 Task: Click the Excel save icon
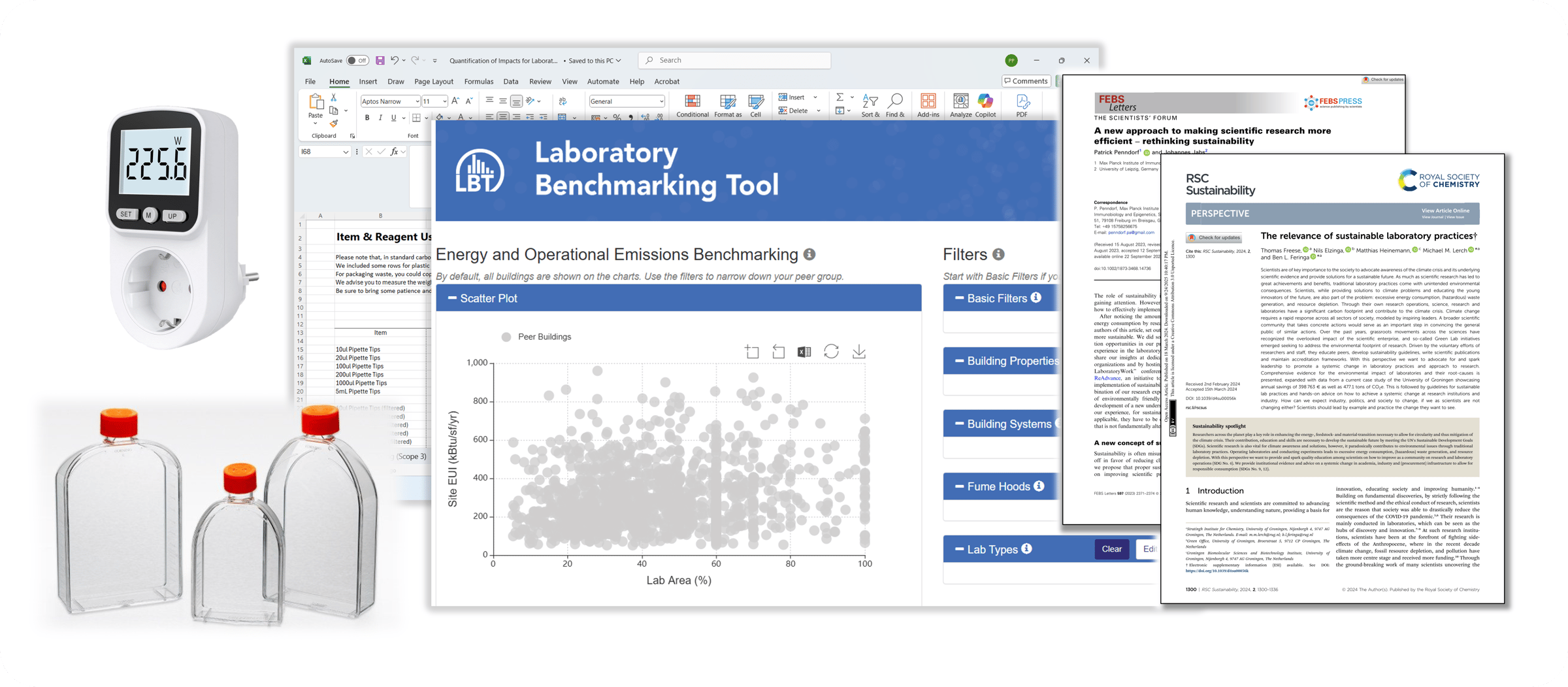(x=380, y=60)
